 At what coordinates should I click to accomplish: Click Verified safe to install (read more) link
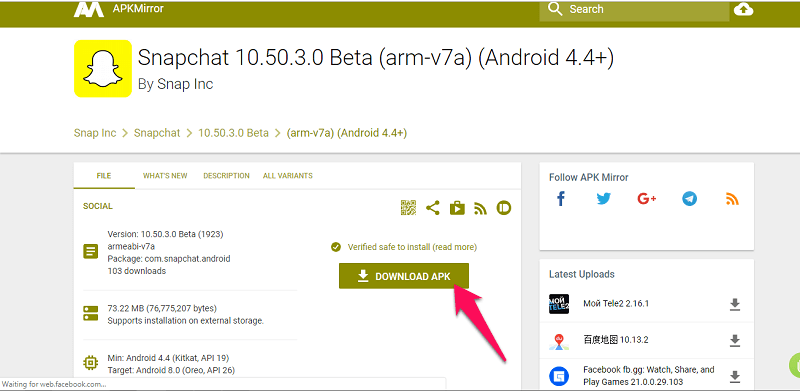click(x=412, y=247)
